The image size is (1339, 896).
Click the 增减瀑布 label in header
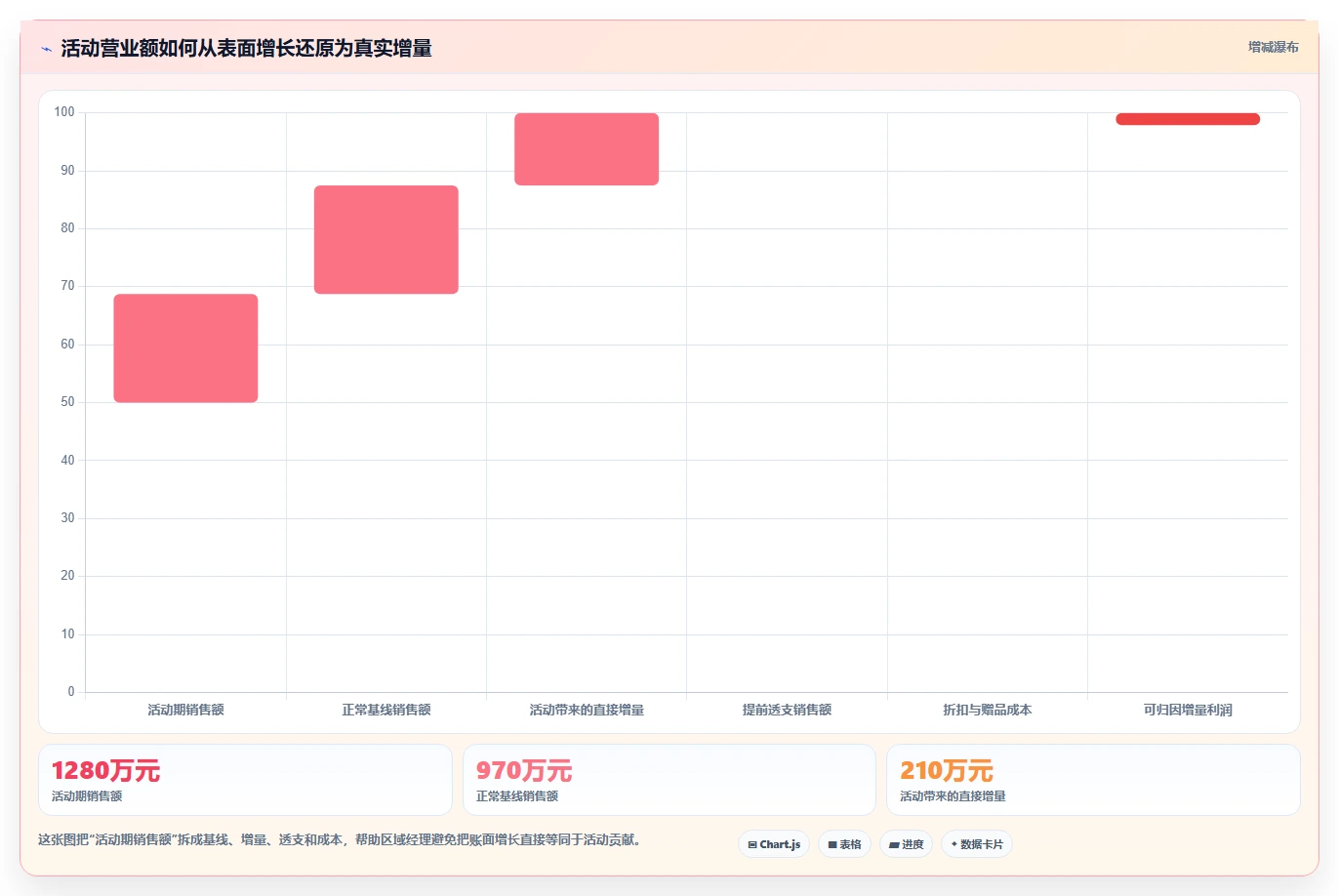pyautogui.click(x=1273, y=47)
